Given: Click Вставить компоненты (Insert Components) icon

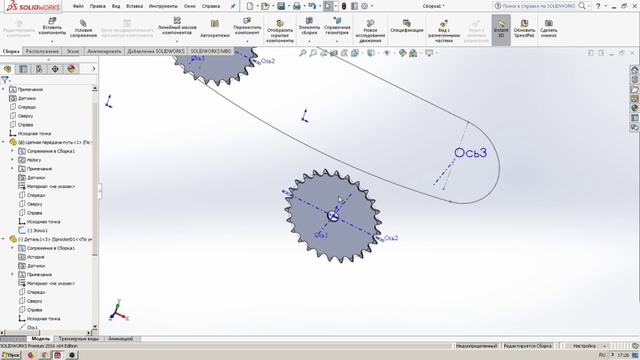Looking at the screenshot, I should point(52,27).
